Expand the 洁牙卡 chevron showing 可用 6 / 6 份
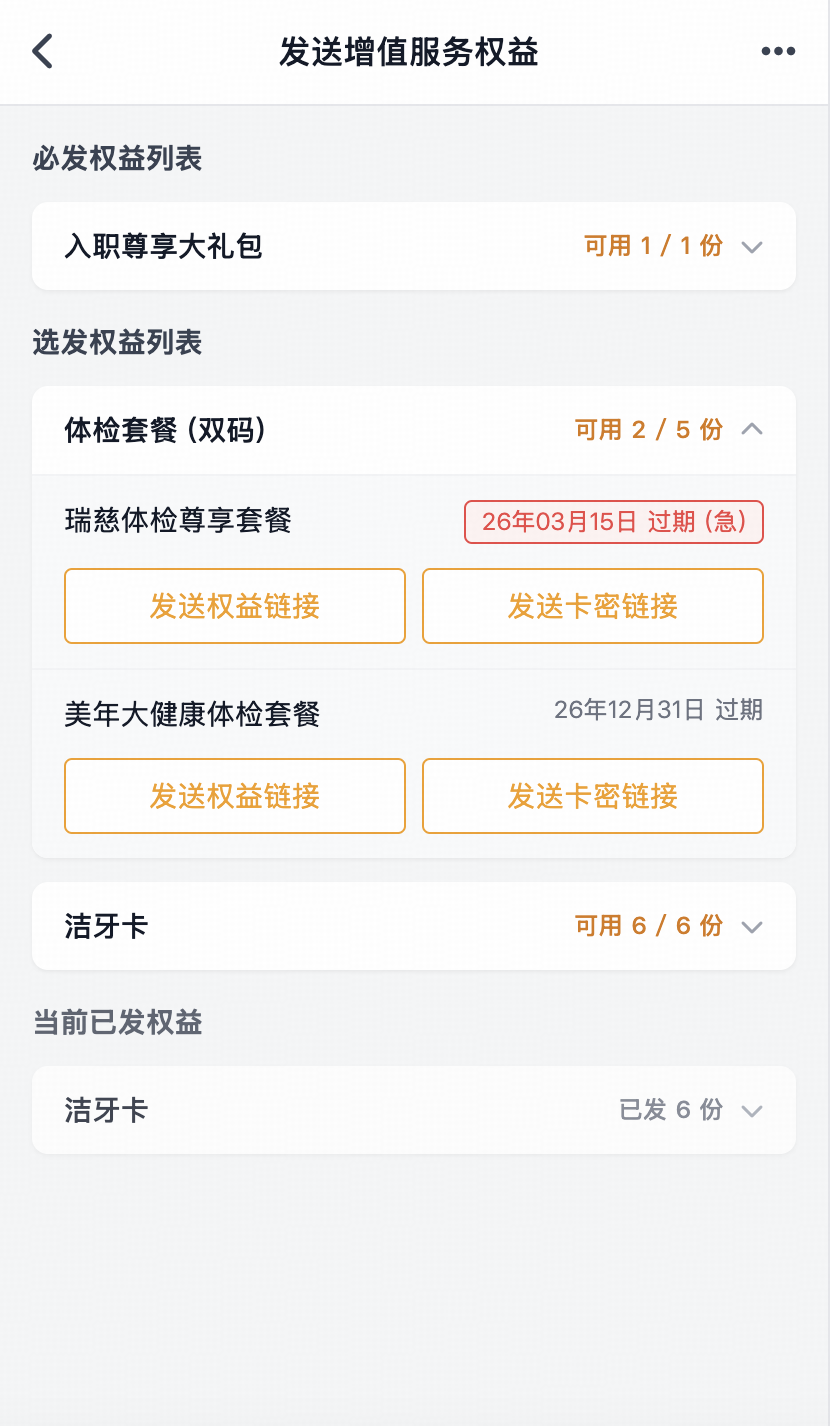The height and width of the screenshot is (1426, 830). [752, 927]
